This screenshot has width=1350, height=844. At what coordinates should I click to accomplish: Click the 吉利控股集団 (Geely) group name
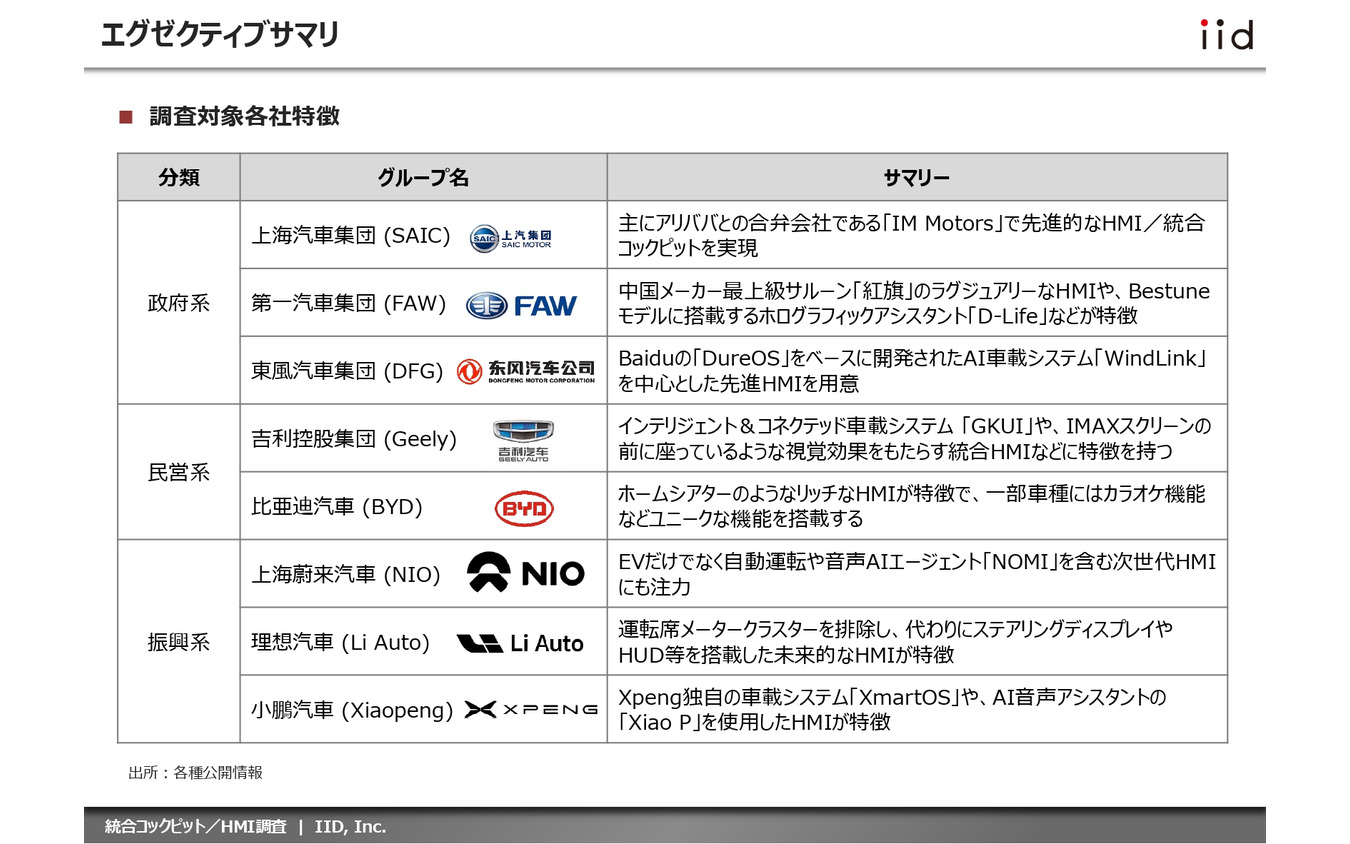(354, 439)
